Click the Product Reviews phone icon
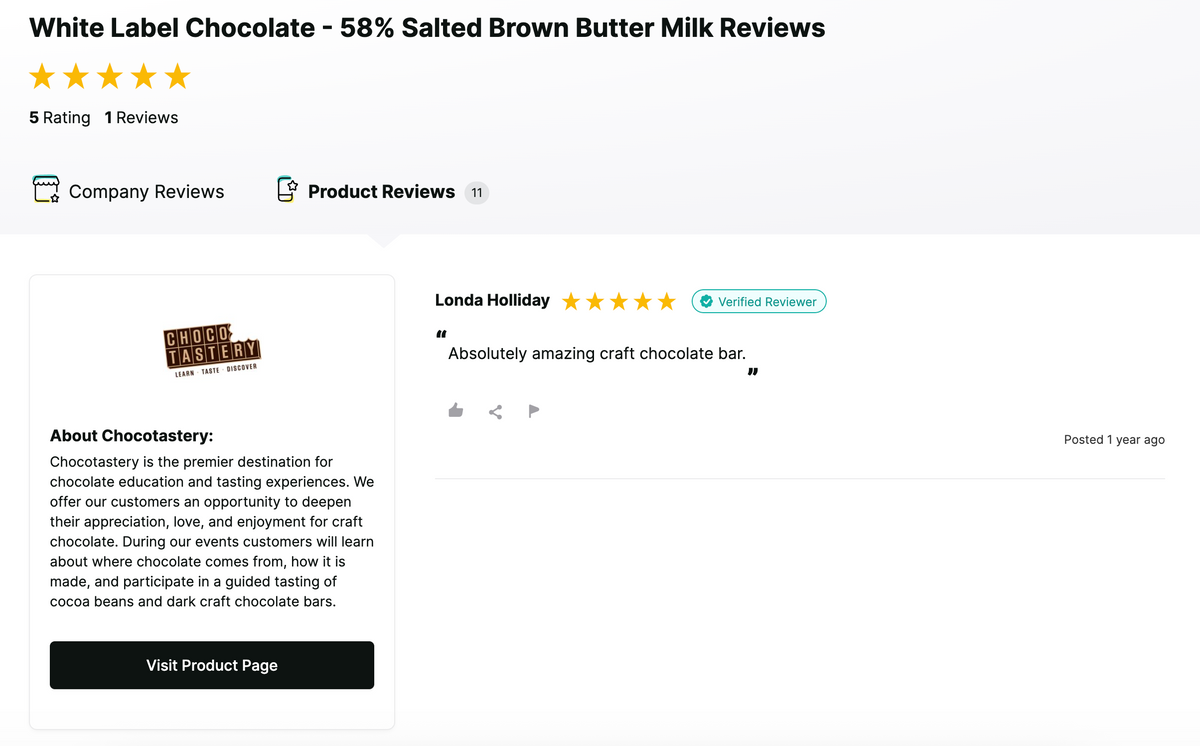1200x746 pixels. point(288,190)
